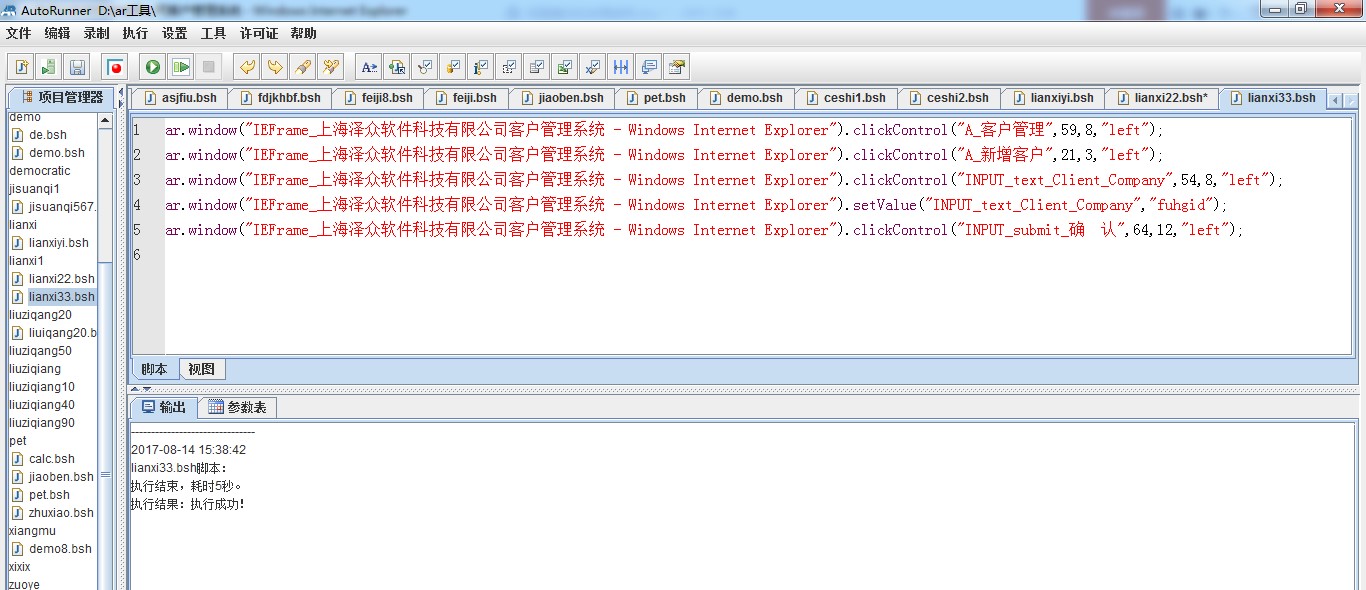
Task: Click the grey Stop execution icon
Action: point(208,67)
